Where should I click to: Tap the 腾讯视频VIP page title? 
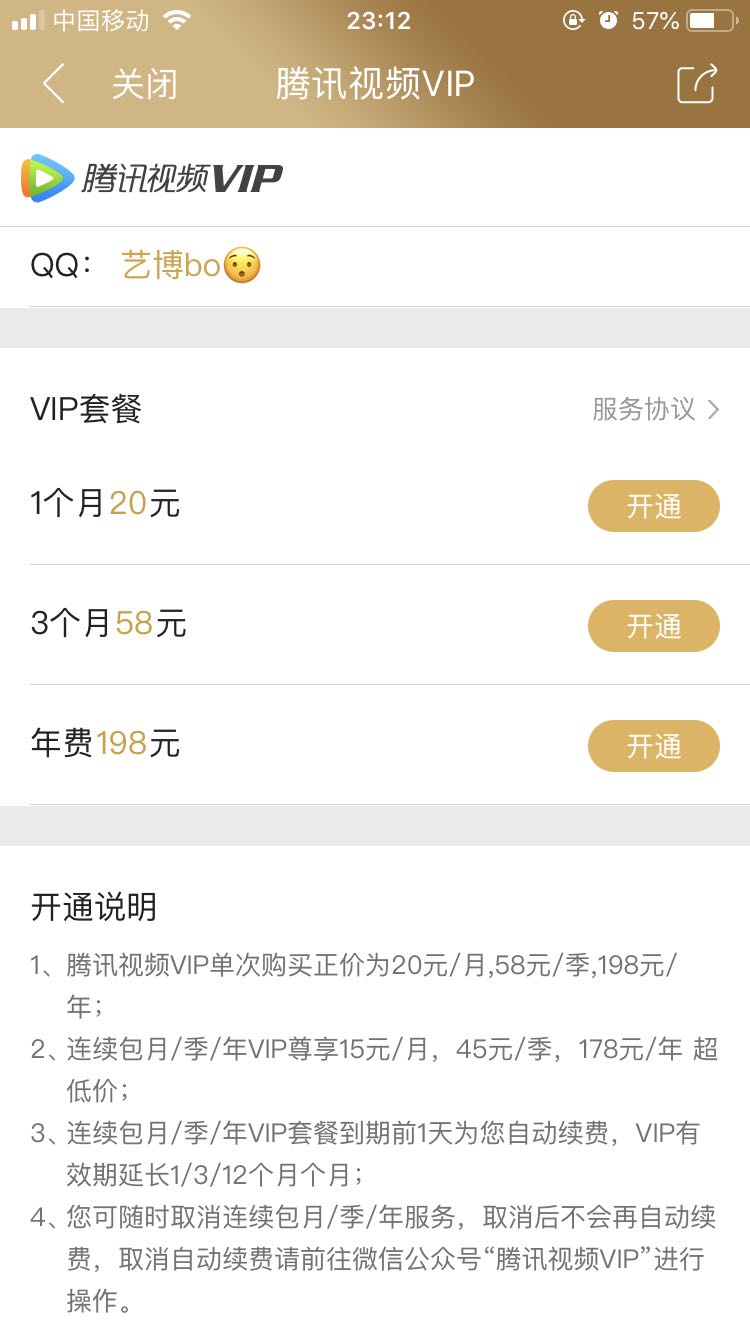(x=374, y=84)
